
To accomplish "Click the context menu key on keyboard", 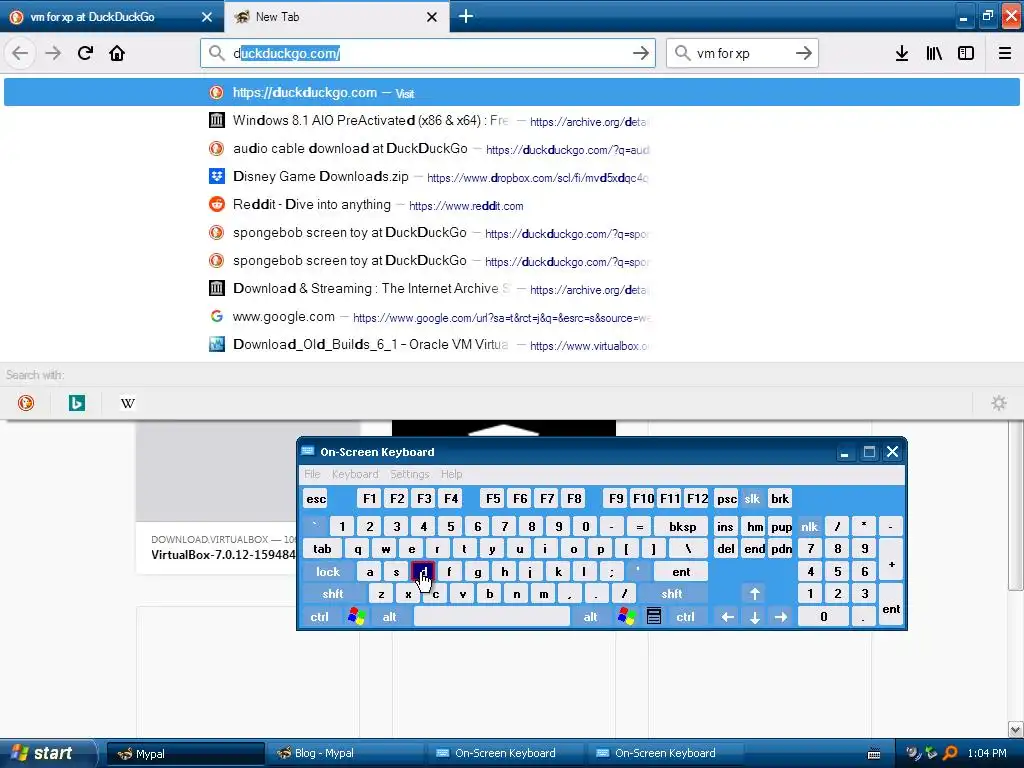I will click(x=654, y=616).
